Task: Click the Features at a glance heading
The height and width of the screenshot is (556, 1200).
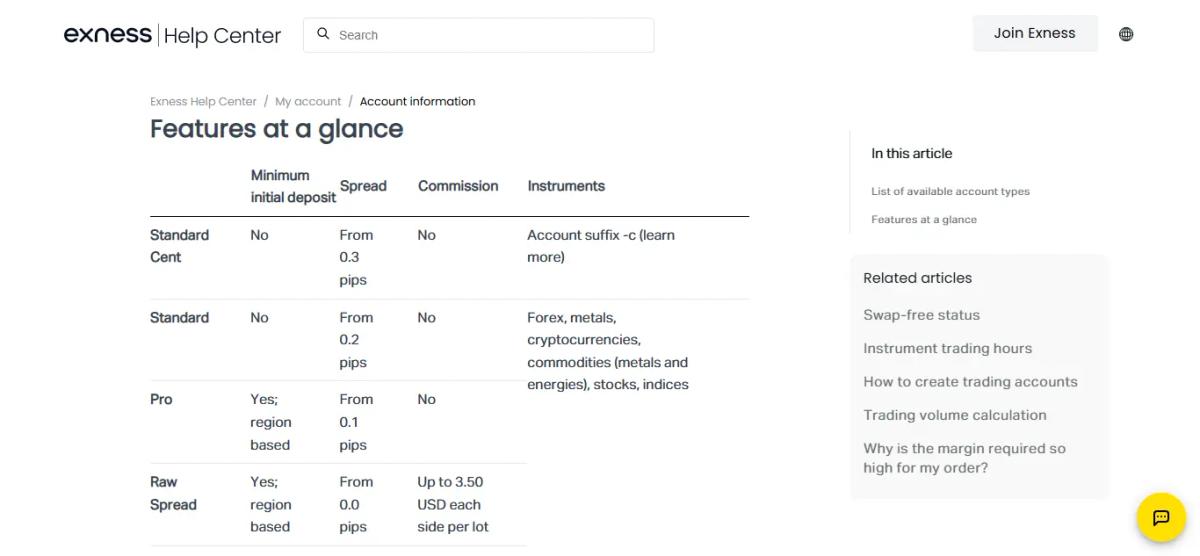Action: pos(277,129)
